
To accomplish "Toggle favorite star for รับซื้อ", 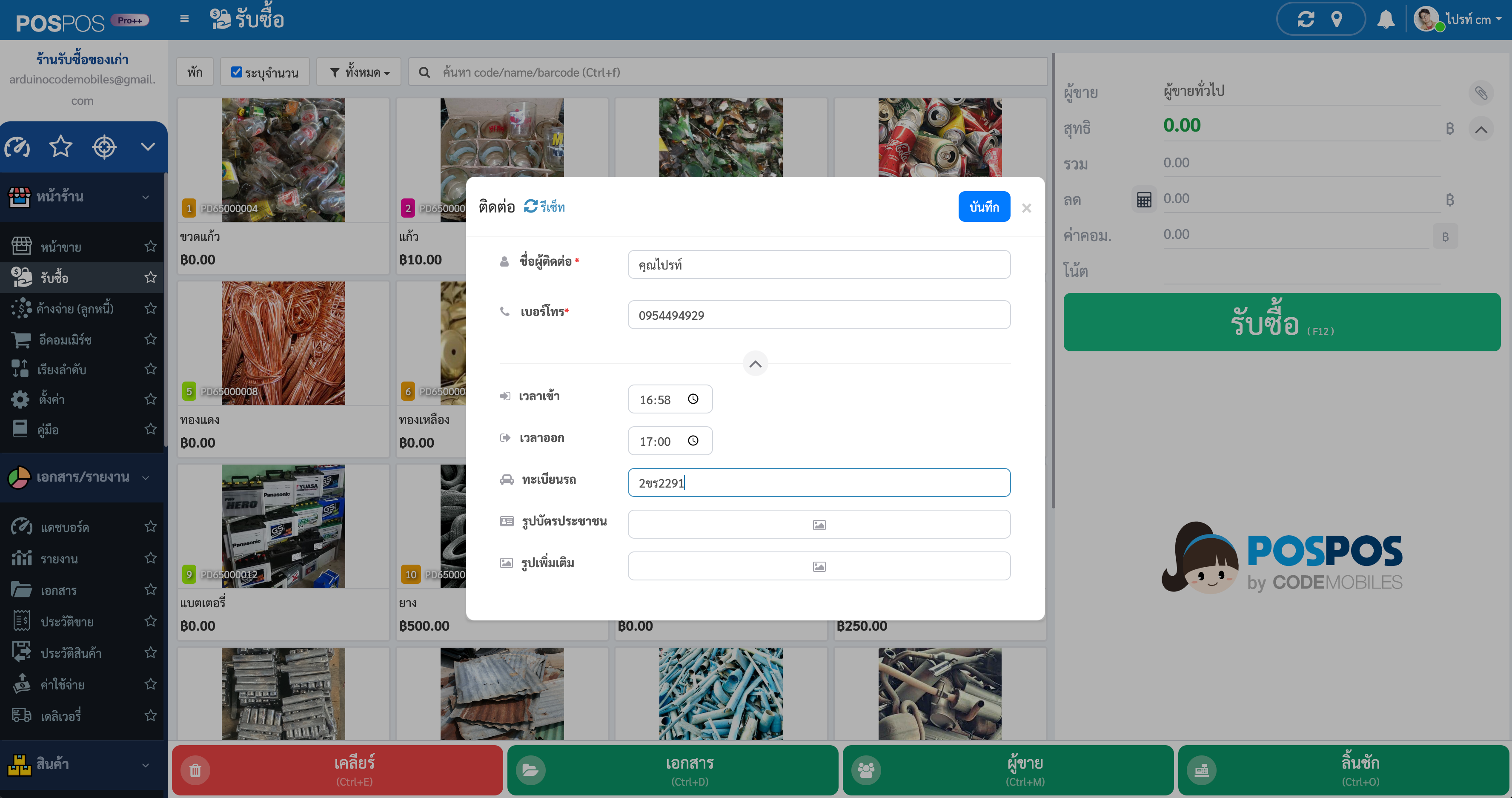I will click(151, 277).
